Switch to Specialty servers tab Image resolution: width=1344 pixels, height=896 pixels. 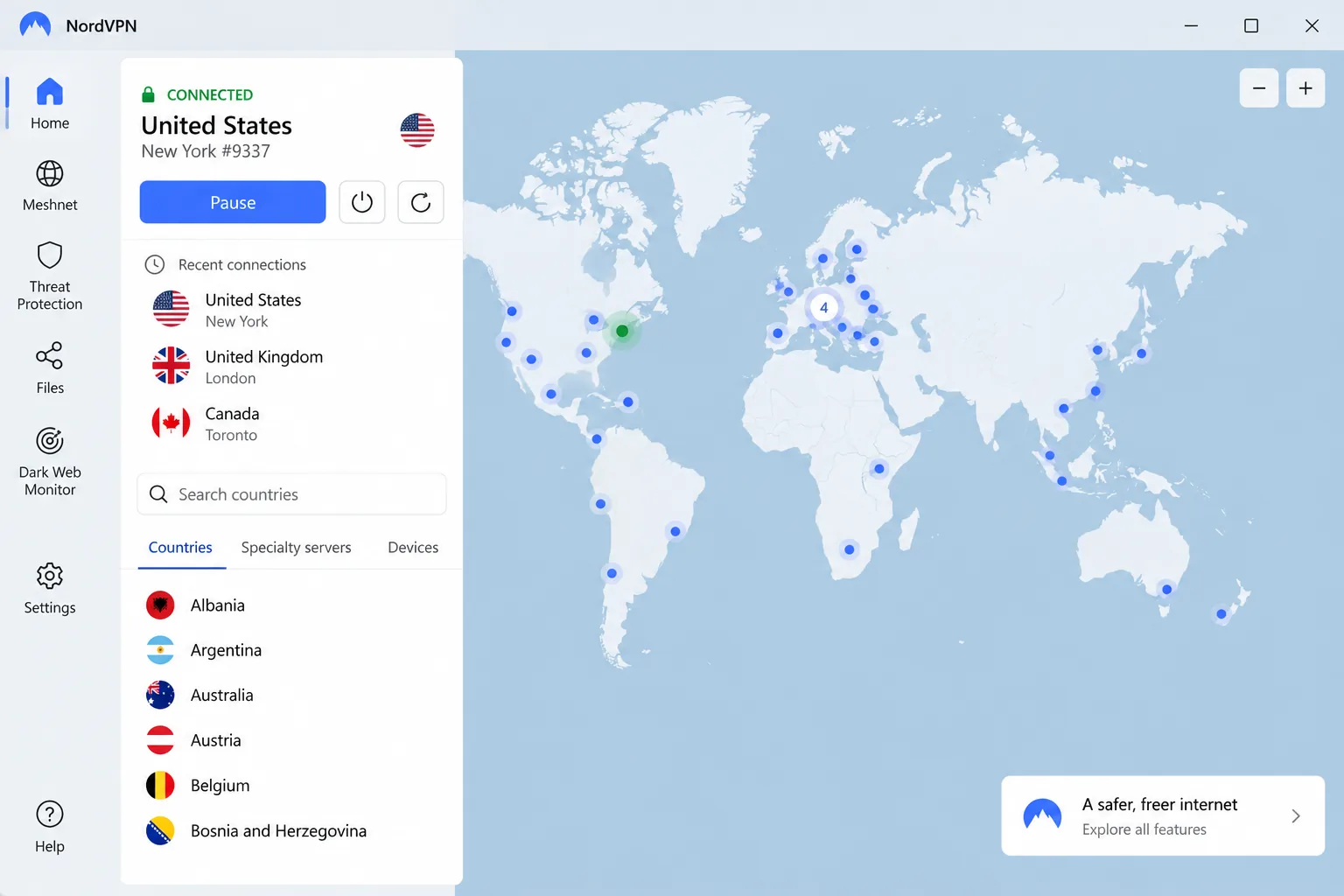point(296,548)
